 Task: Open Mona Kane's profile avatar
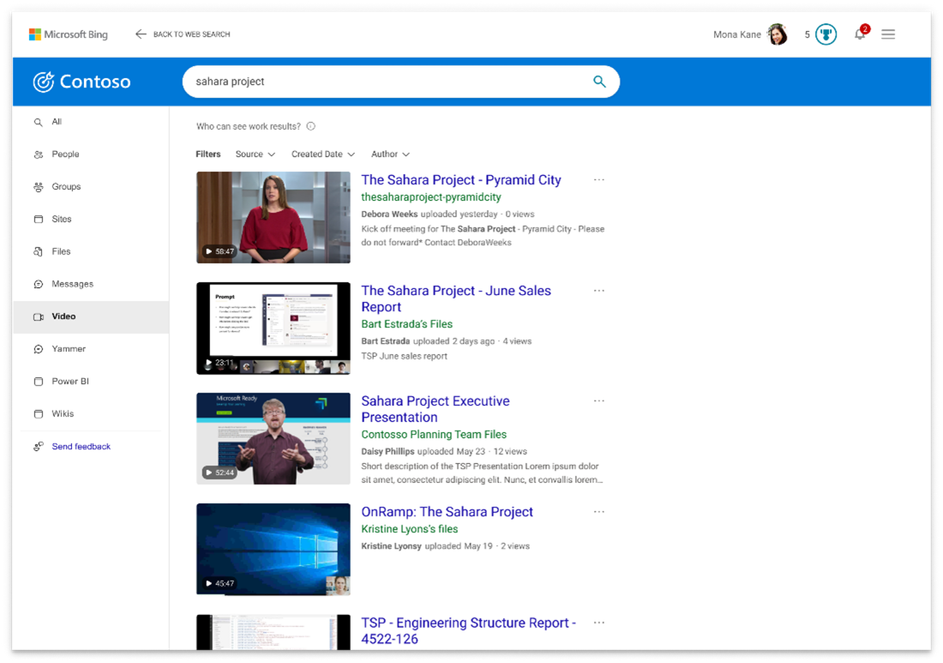pos(777,34)
